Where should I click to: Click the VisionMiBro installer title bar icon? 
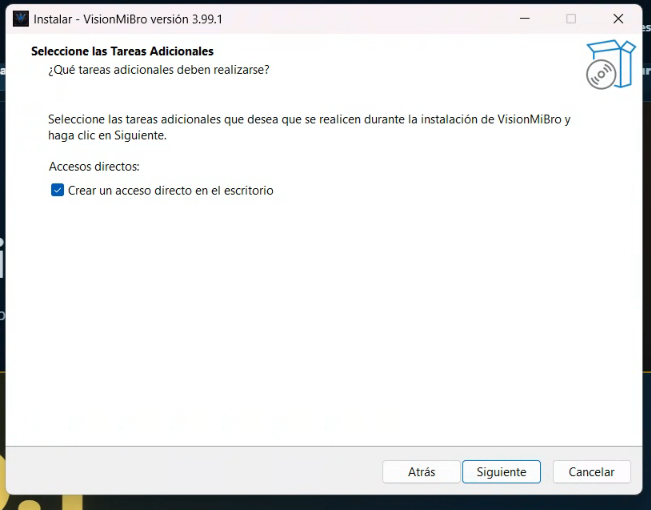21,19
